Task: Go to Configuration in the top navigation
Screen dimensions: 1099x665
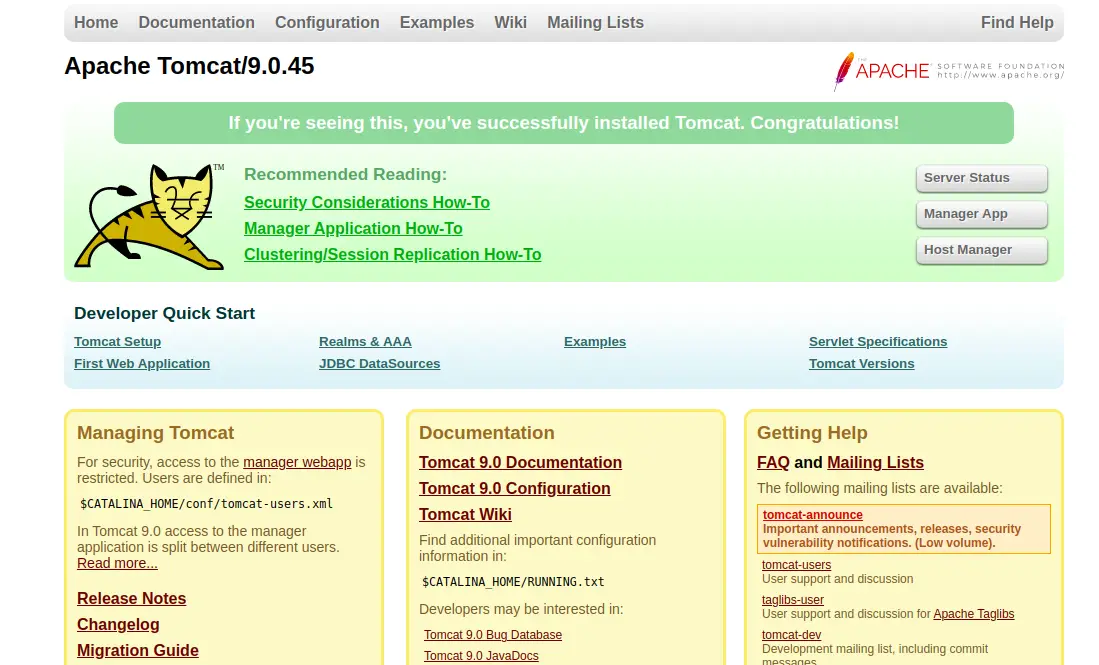Action: (327, 22)
